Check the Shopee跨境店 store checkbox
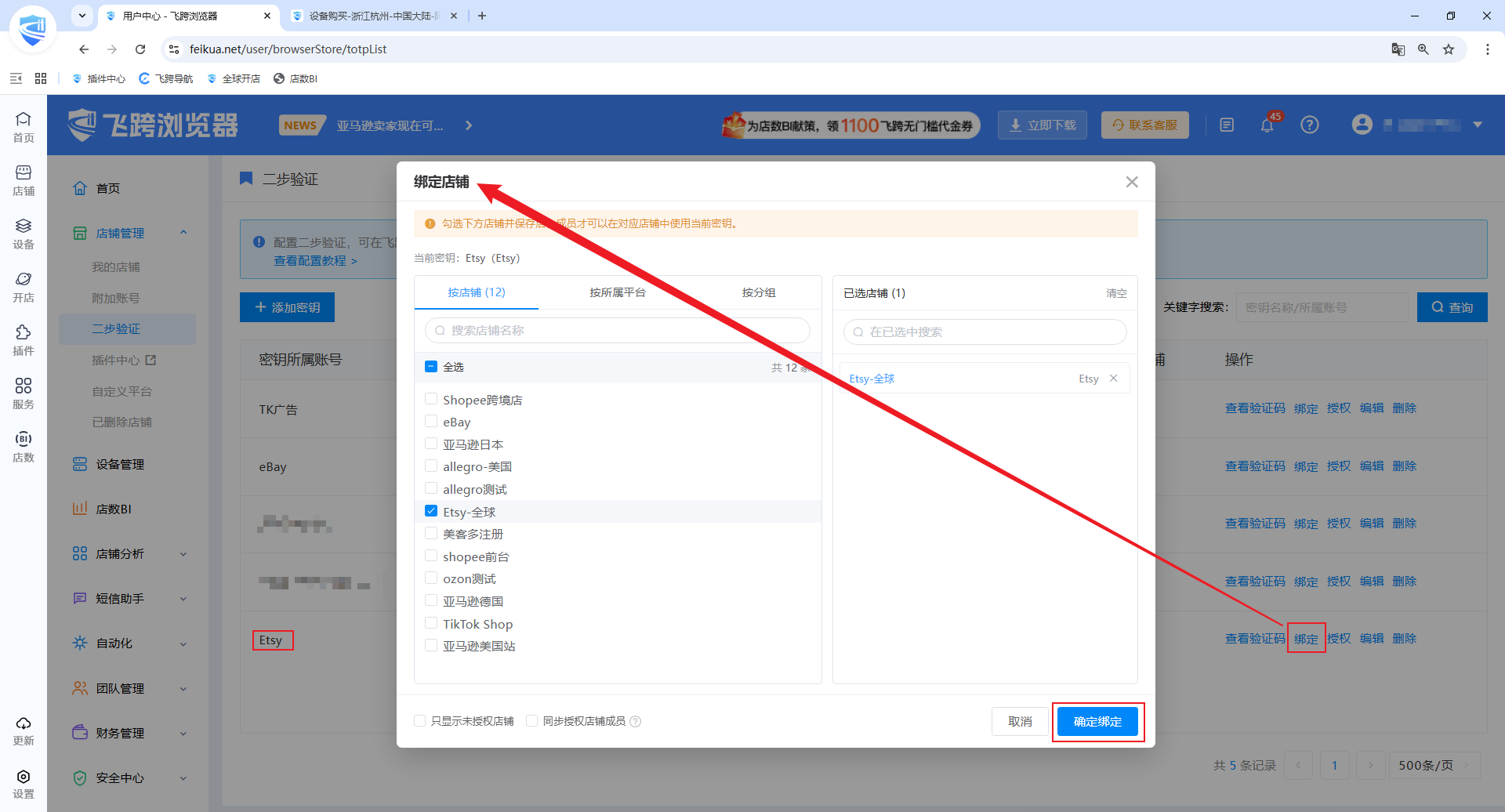Screen dimensions: 1505x812 click(431, 399)
